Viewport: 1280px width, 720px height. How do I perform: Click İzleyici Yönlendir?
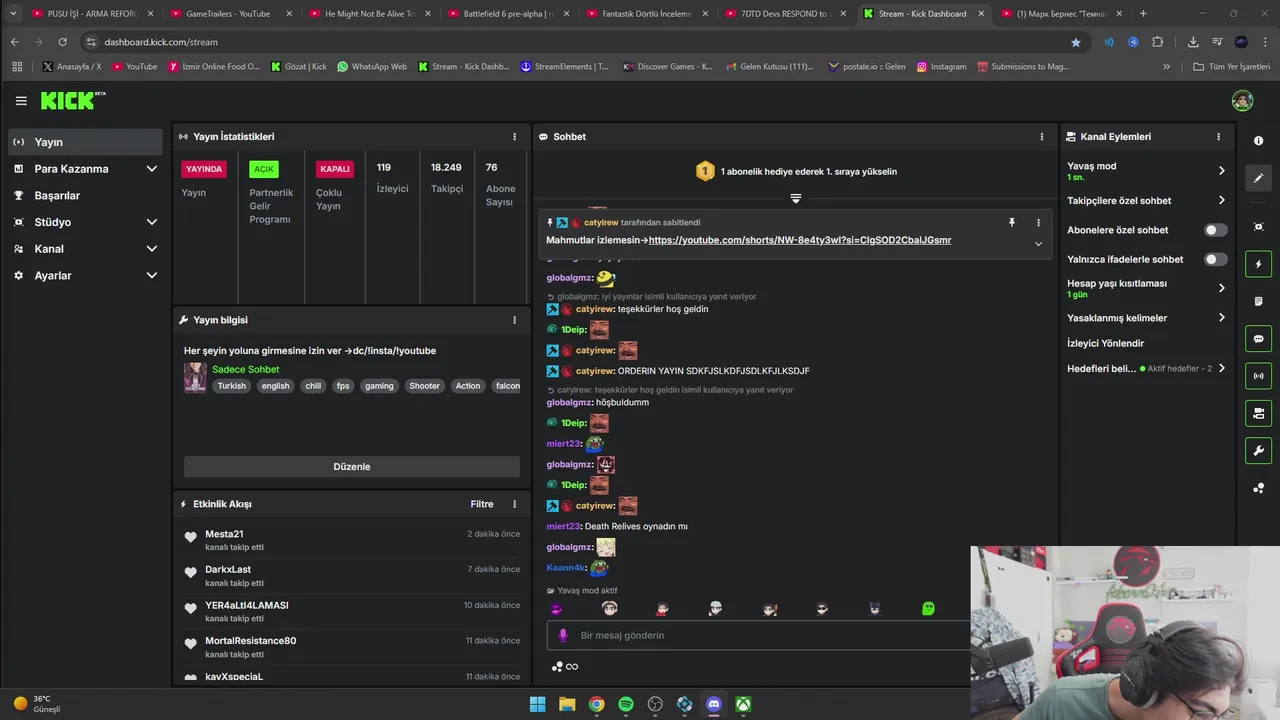pos(1105,343)
